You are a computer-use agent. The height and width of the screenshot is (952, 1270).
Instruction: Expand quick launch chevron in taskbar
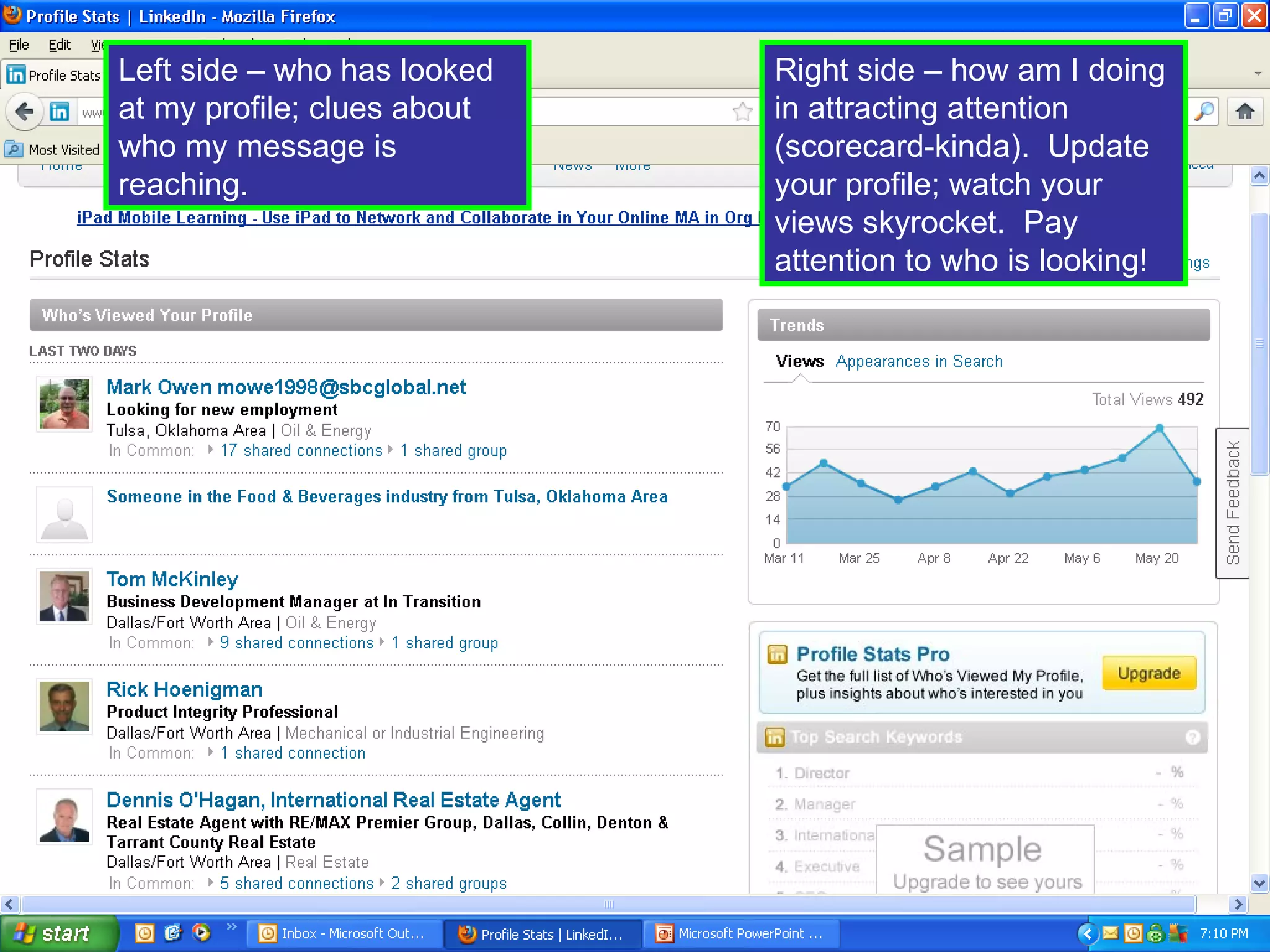pos(231,927)
